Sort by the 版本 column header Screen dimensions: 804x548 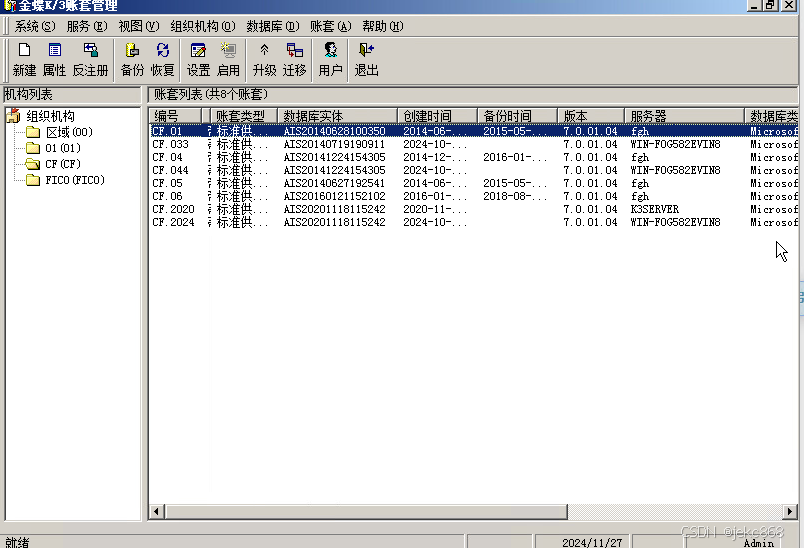click(x=591, y=116)
